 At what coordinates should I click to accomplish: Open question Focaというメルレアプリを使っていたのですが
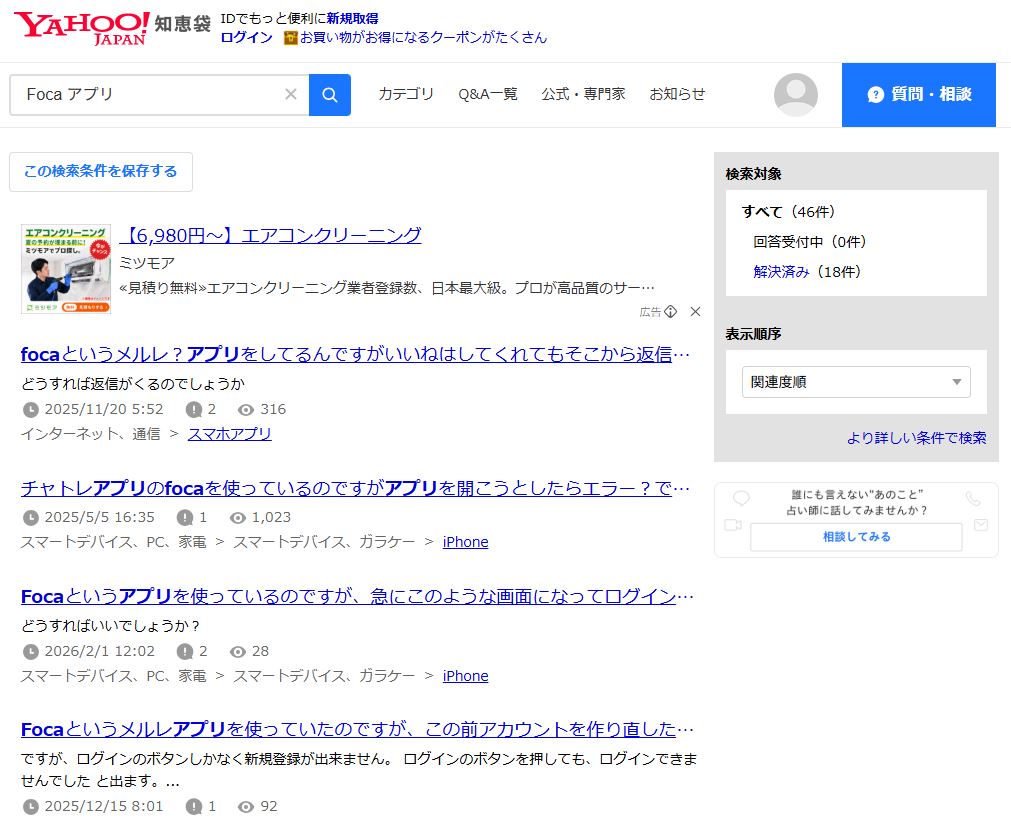(x=357, y=729)
